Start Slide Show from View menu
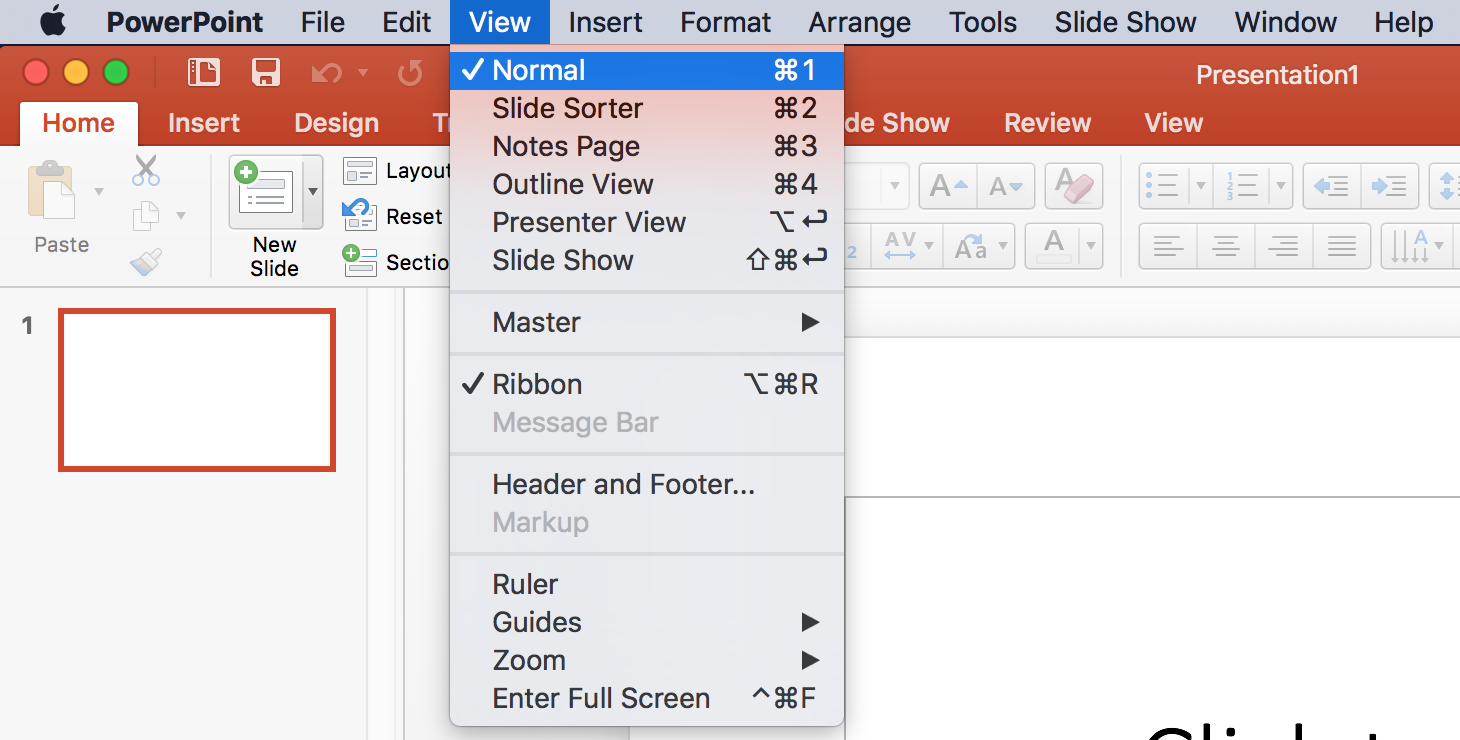 pyautogui.click(x=647, y=260)
